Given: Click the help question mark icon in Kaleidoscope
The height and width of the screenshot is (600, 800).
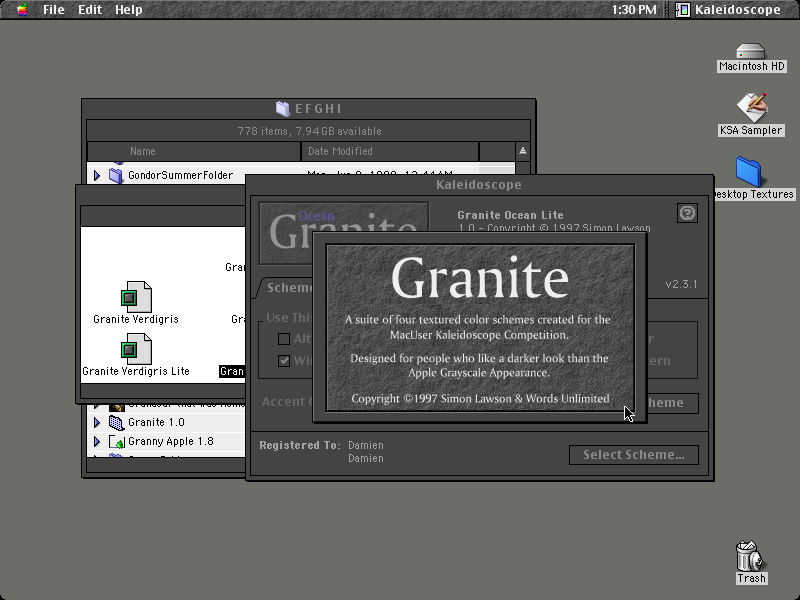Looking at the screenshot, I should click(687, 213).
